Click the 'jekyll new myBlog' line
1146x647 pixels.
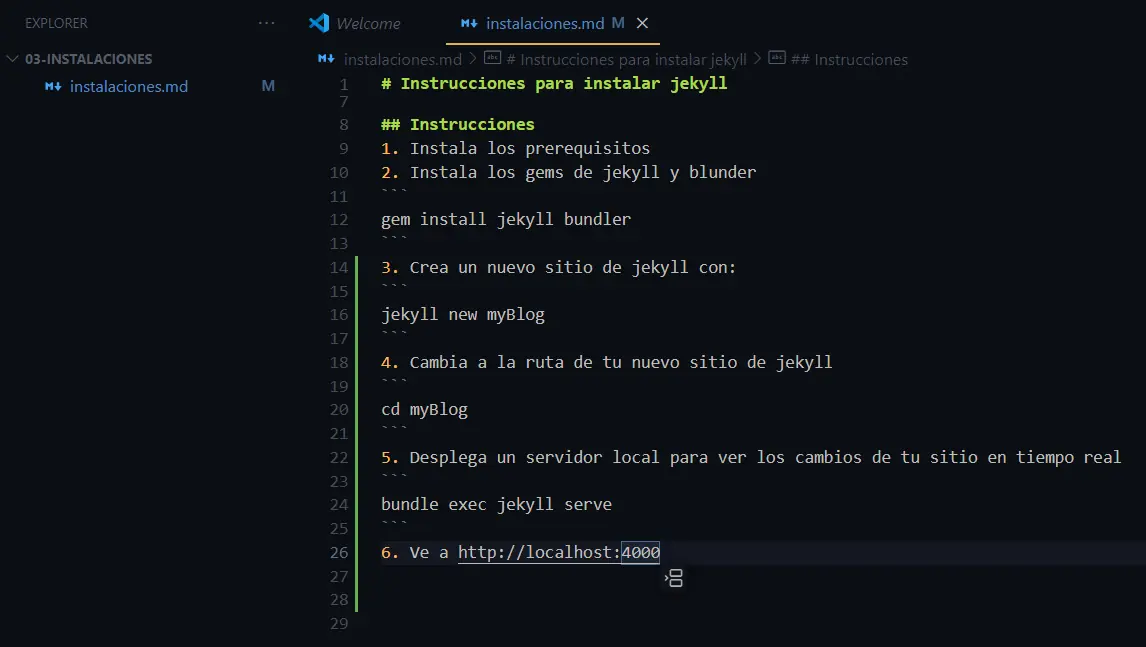click(463, 314)
